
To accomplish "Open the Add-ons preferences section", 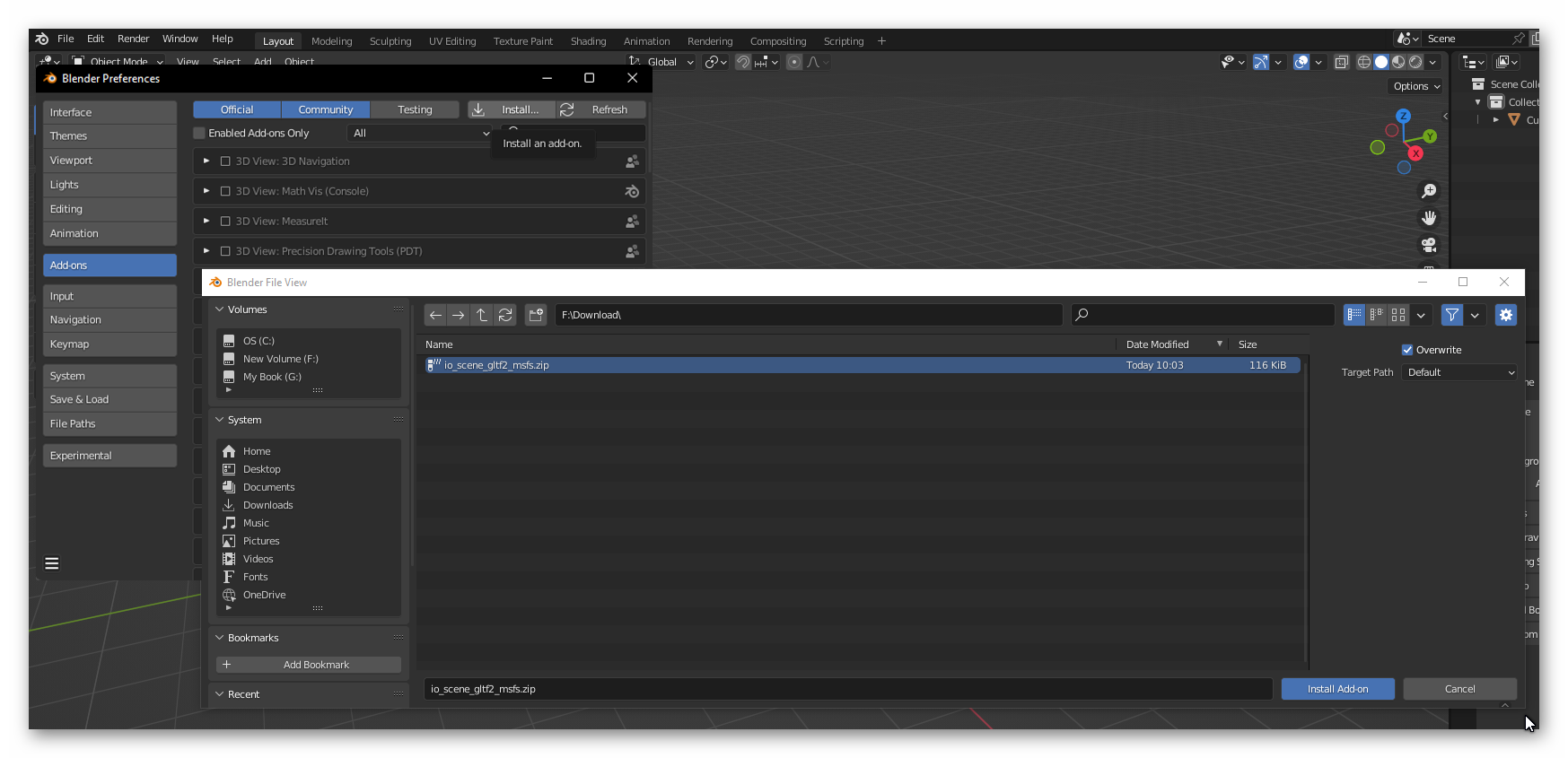I will tap(109, 266).
